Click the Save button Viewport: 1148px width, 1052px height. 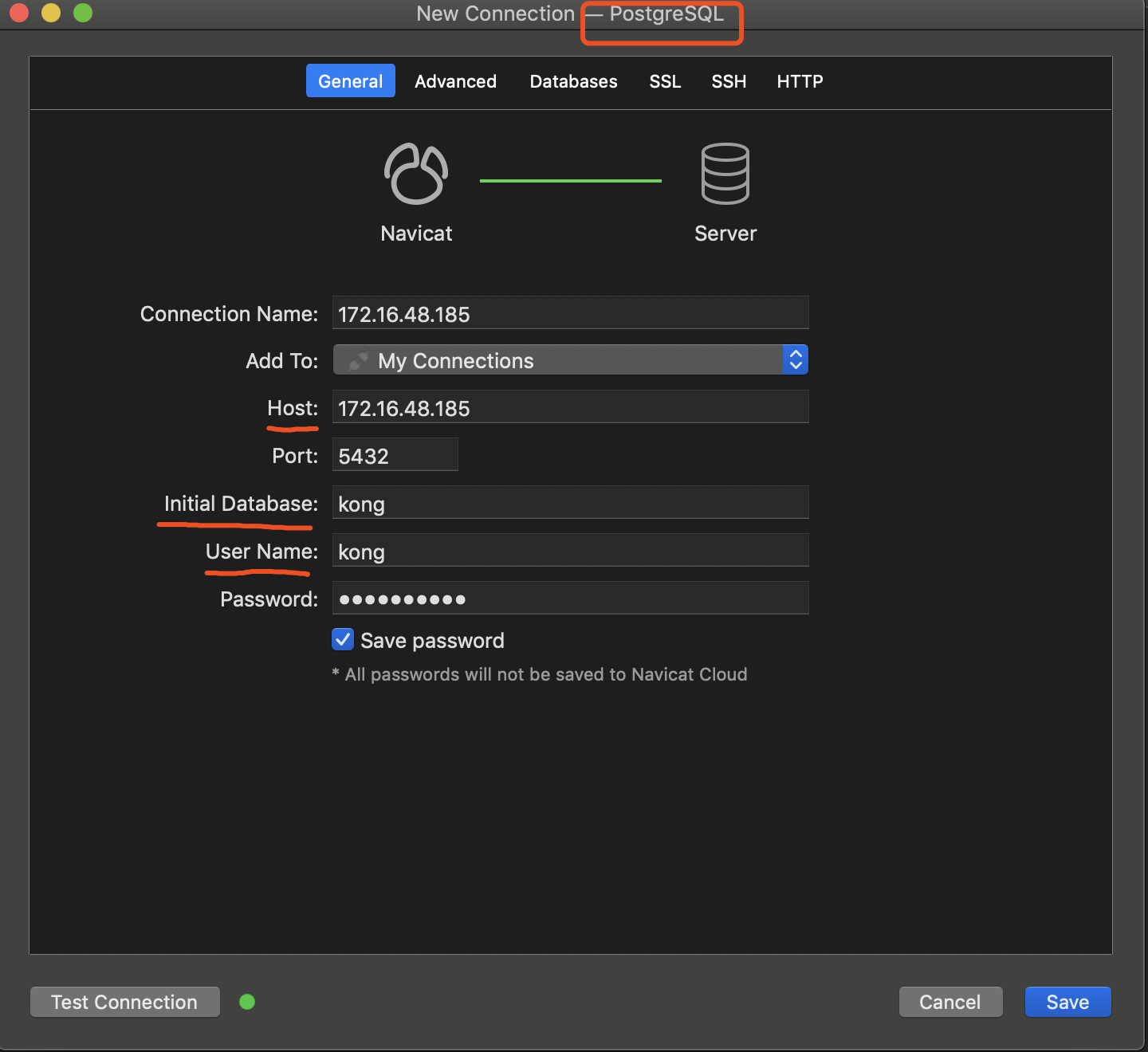tap(1067, 1002)
